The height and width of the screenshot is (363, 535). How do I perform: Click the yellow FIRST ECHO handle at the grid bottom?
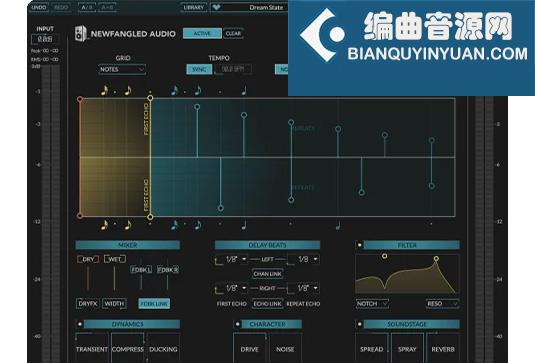pos(150,217)
